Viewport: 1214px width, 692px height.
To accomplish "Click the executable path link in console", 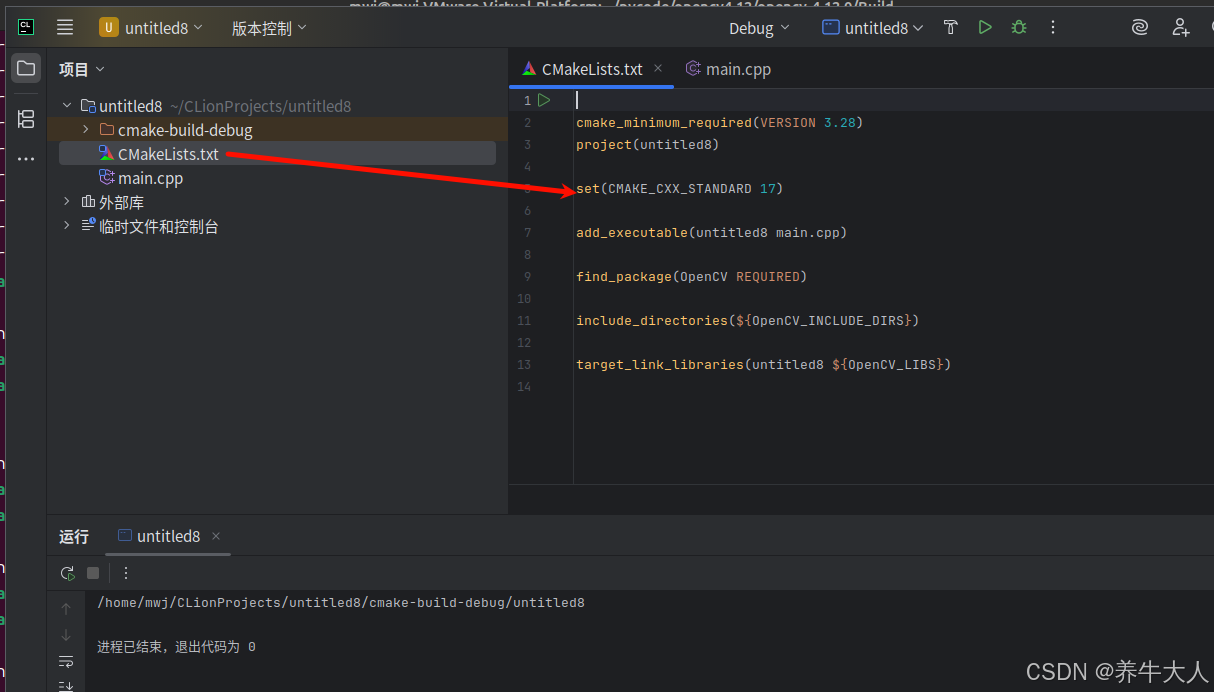I will tap(341, 603).
